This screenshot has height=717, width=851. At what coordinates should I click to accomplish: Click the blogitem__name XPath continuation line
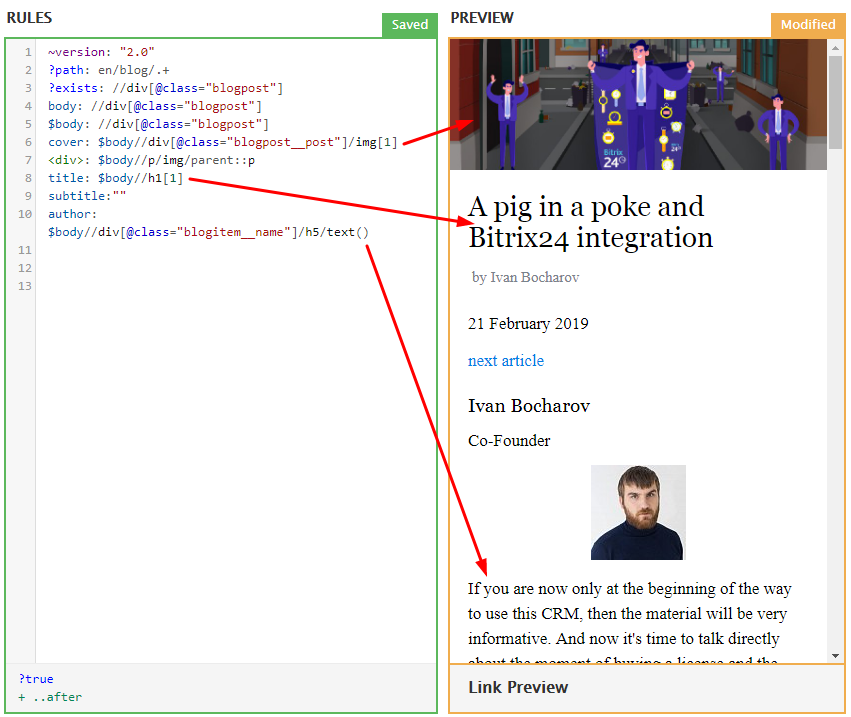coord(208,232)
